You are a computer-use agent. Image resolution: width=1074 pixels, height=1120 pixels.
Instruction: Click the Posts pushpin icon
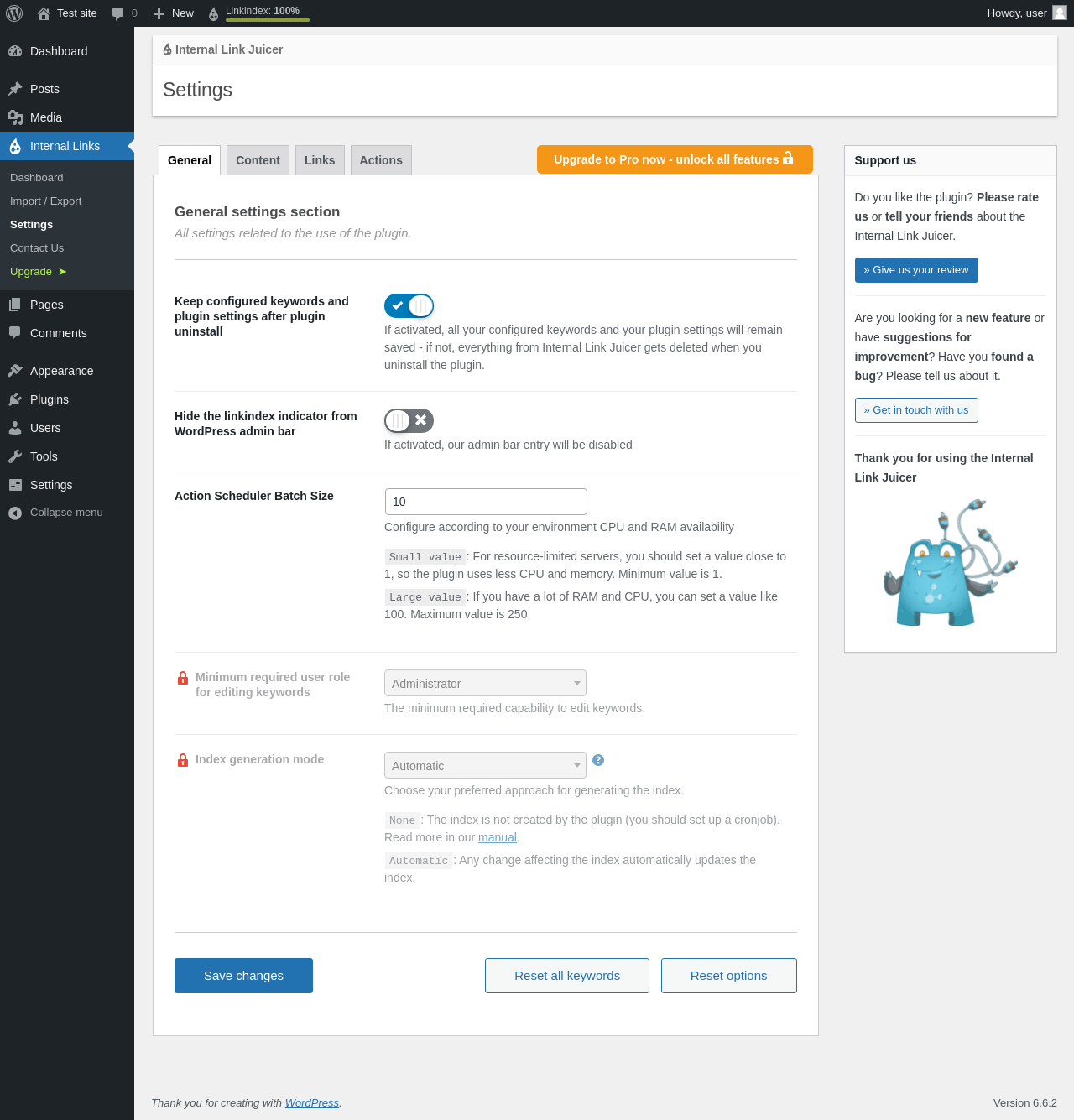15,89
